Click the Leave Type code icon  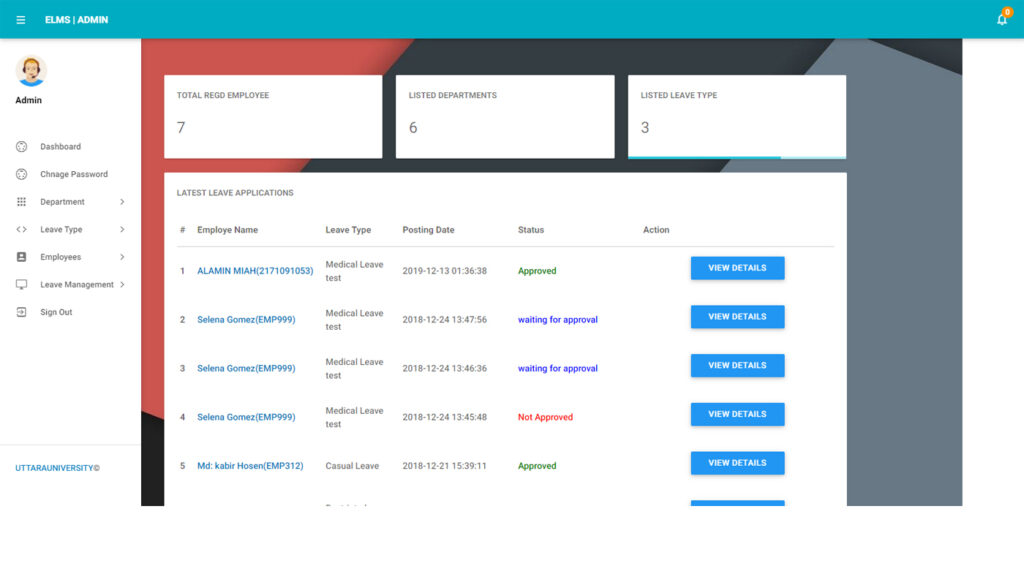(22, 230)
